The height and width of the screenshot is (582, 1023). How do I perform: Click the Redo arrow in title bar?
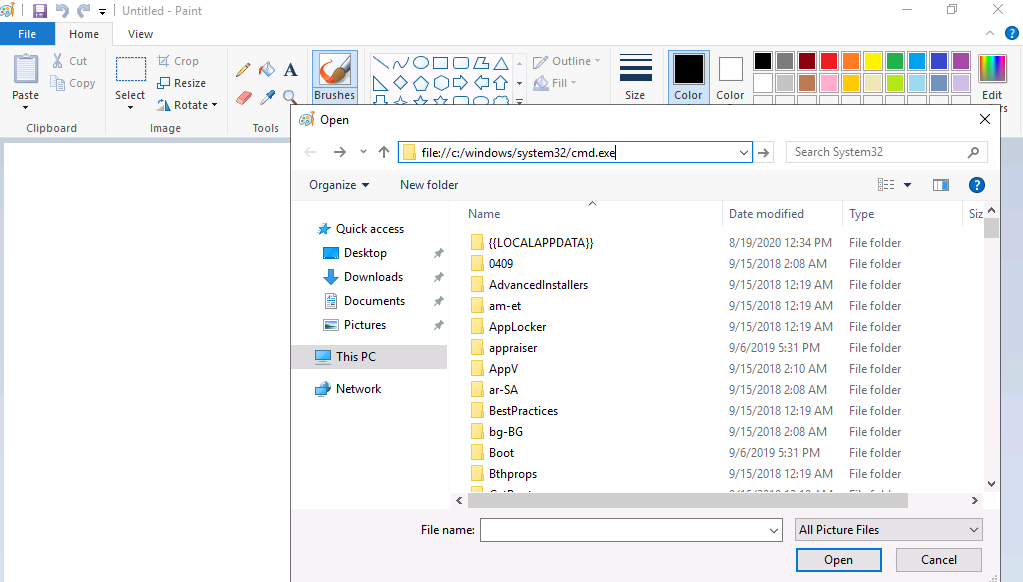(84, 10)
